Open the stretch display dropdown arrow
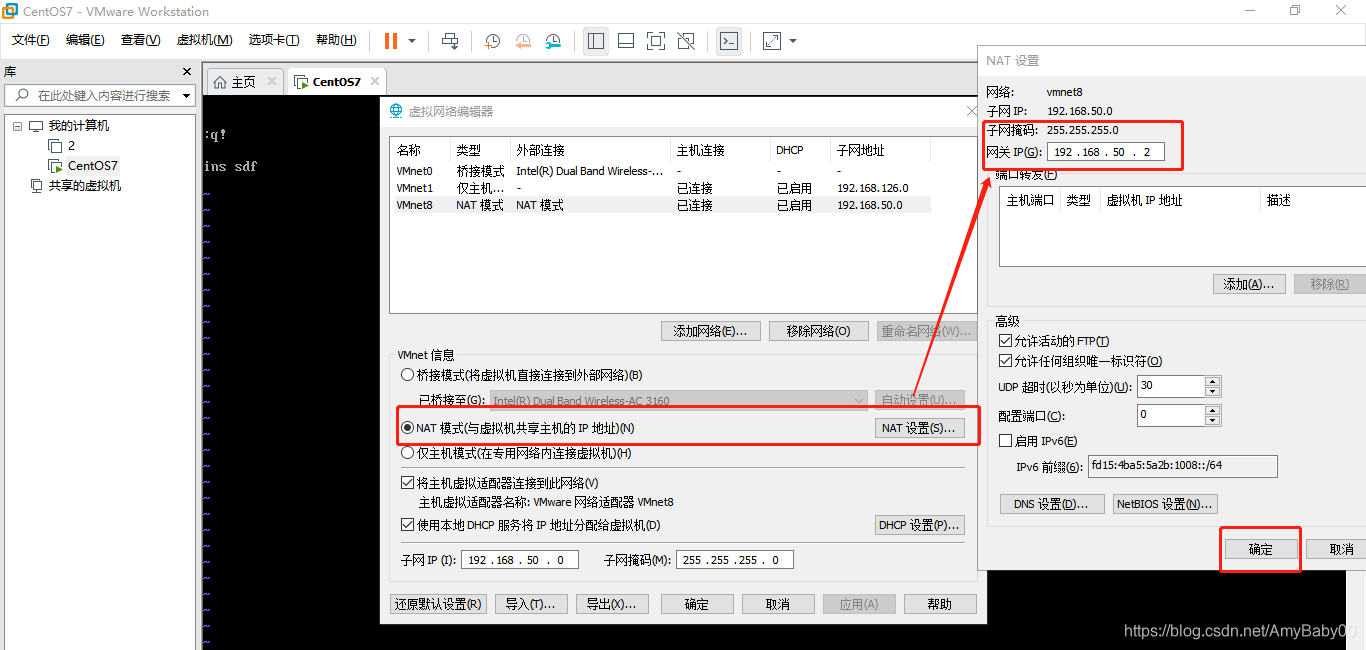This screenshot has width=1366, height=650. [793, 41]
